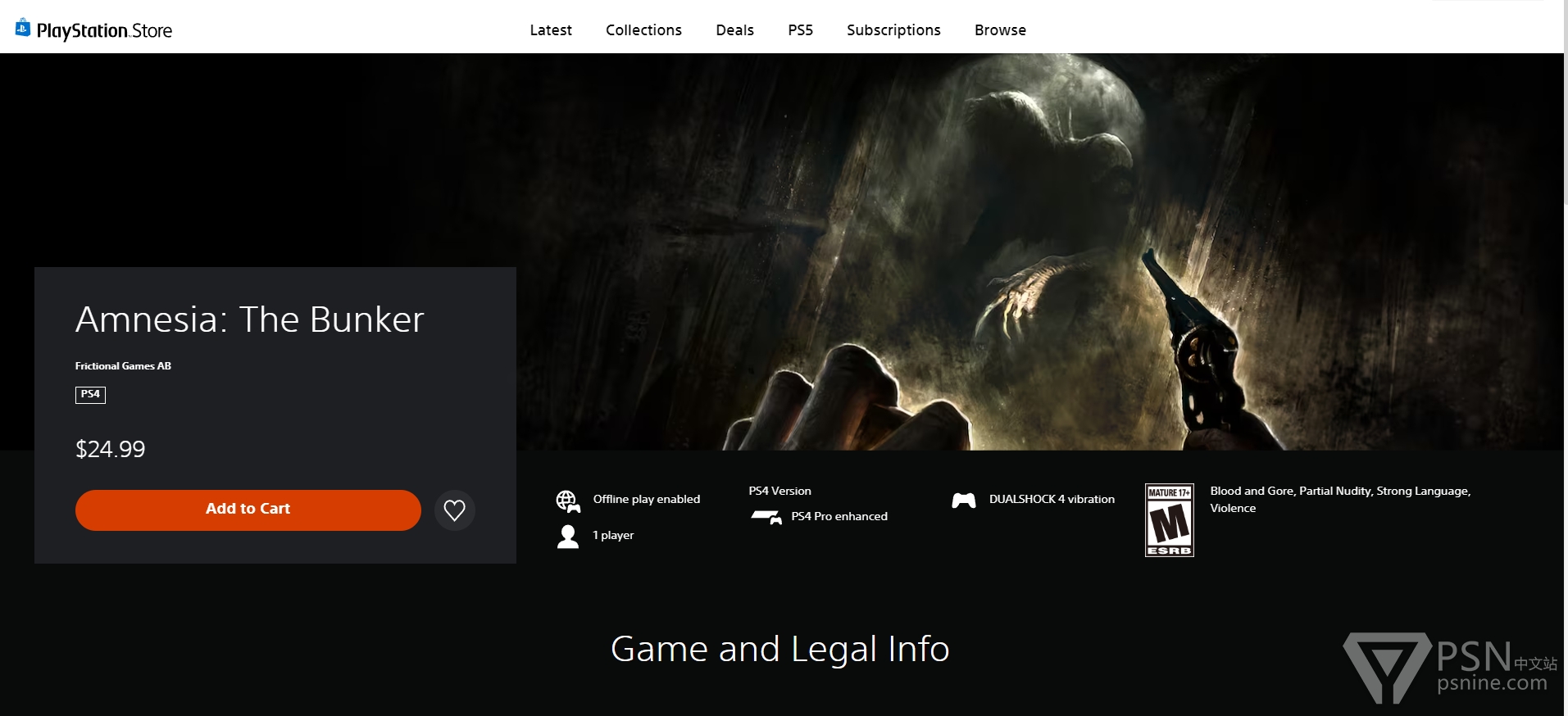
Task: Click the offline play globe icon
Action: click(568, 501)
